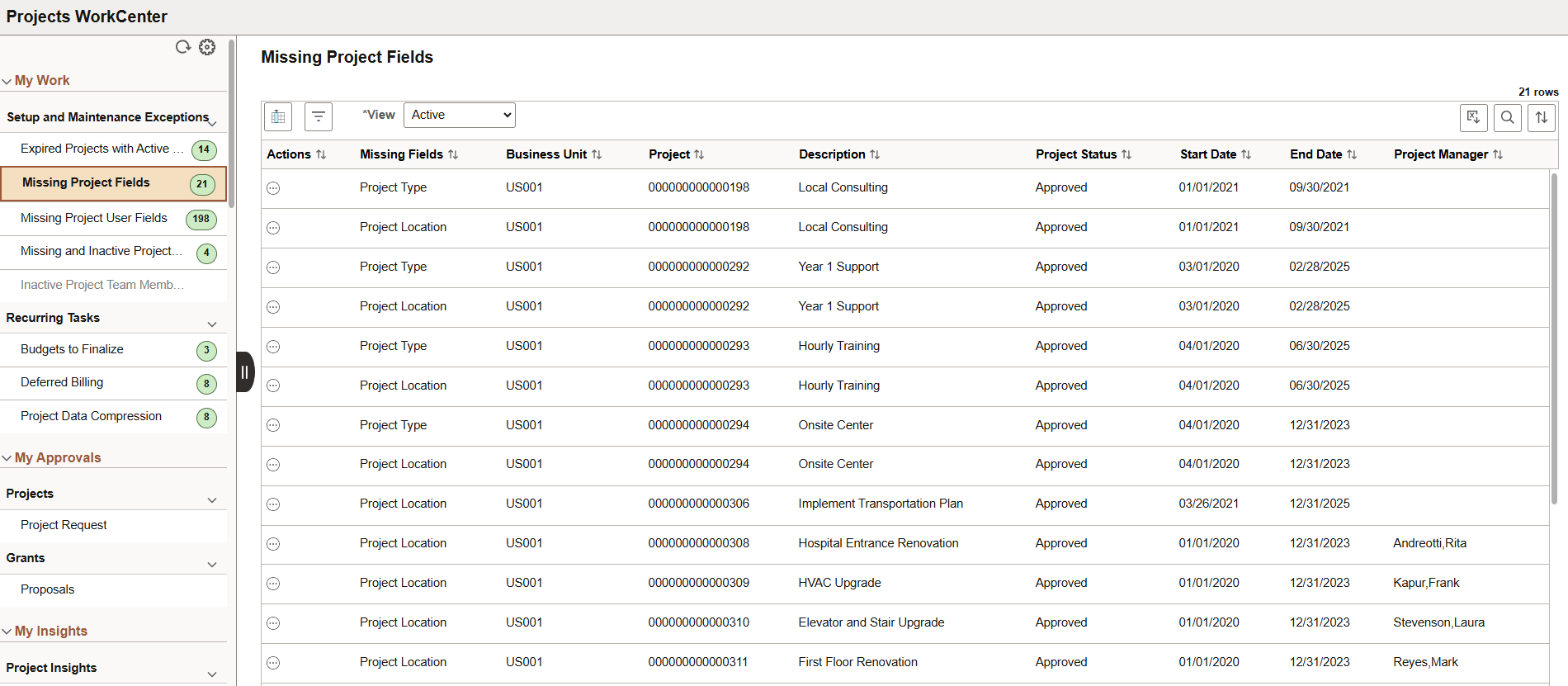Screen dimensions: 1568x686
Task: Open Deferred Billing task
Action: 114,383
